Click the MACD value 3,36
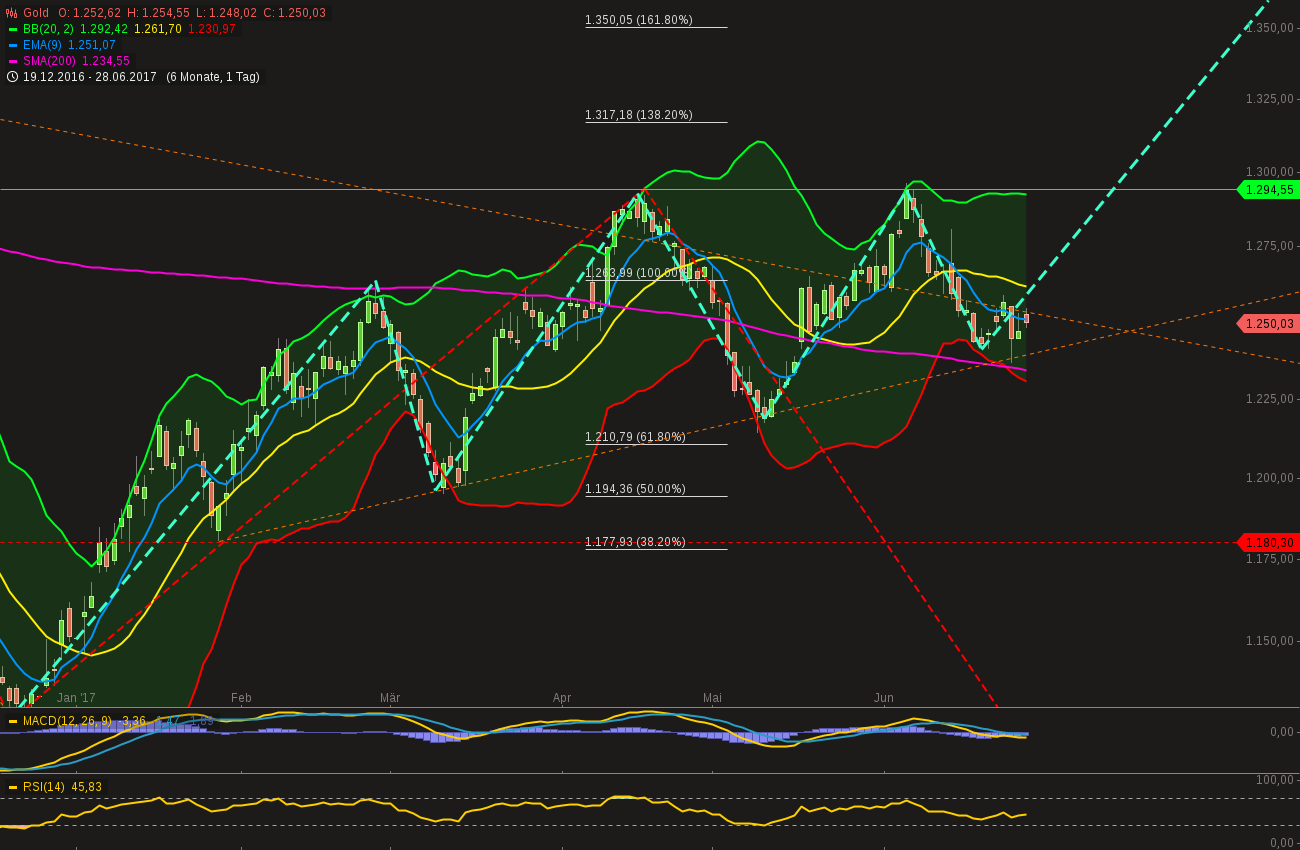This screenshot has width=1300, height=850. [x=134, y=721]
